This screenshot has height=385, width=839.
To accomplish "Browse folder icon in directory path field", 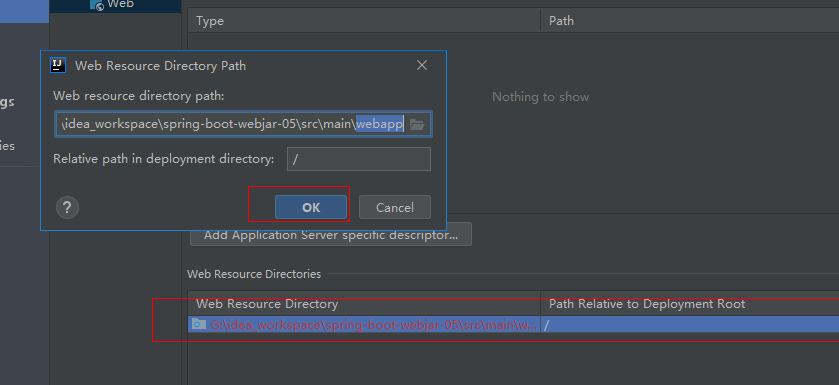I will (417, 125).
